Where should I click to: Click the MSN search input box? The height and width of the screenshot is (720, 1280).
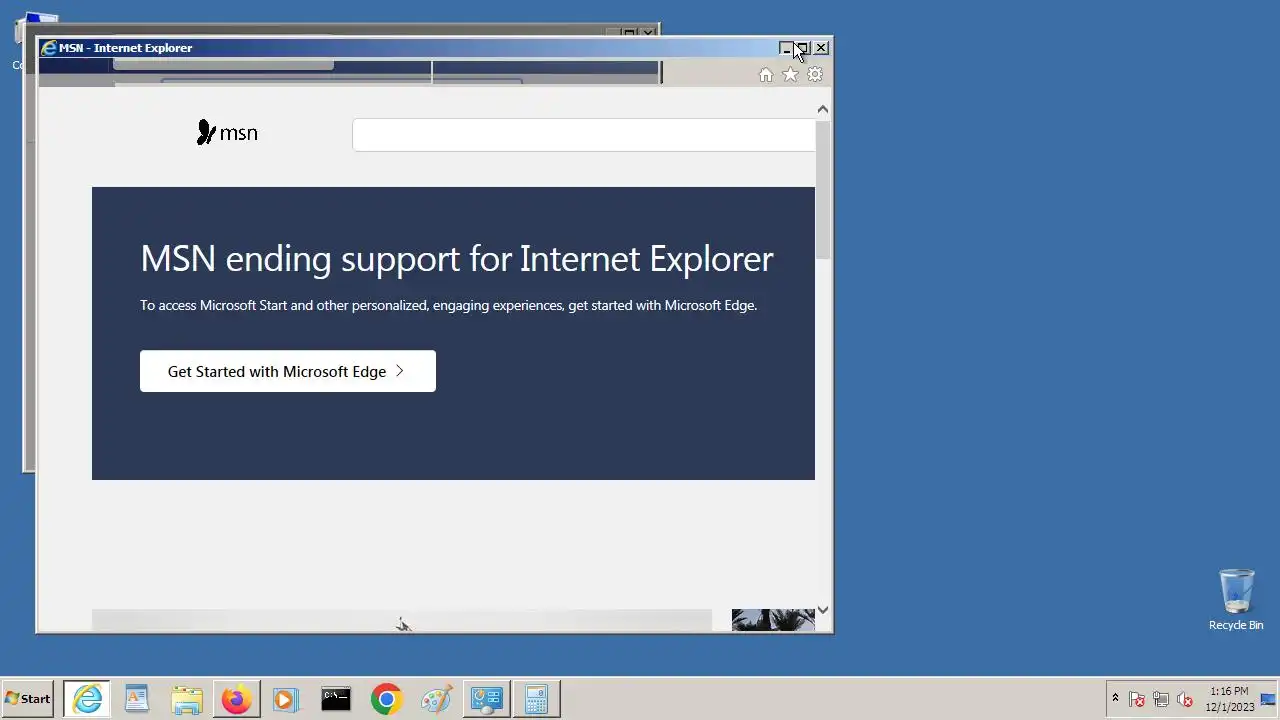[x=584, y=135]
